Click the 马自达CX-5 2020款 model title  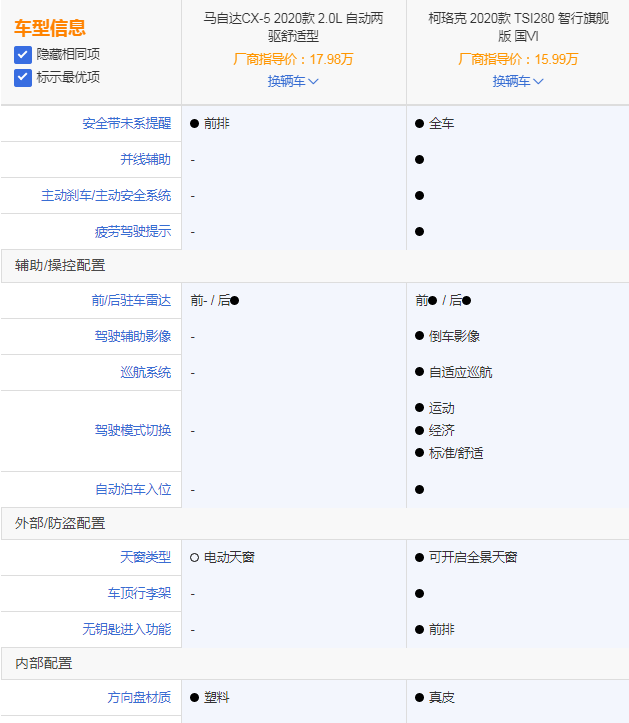(x=293, y=27)
